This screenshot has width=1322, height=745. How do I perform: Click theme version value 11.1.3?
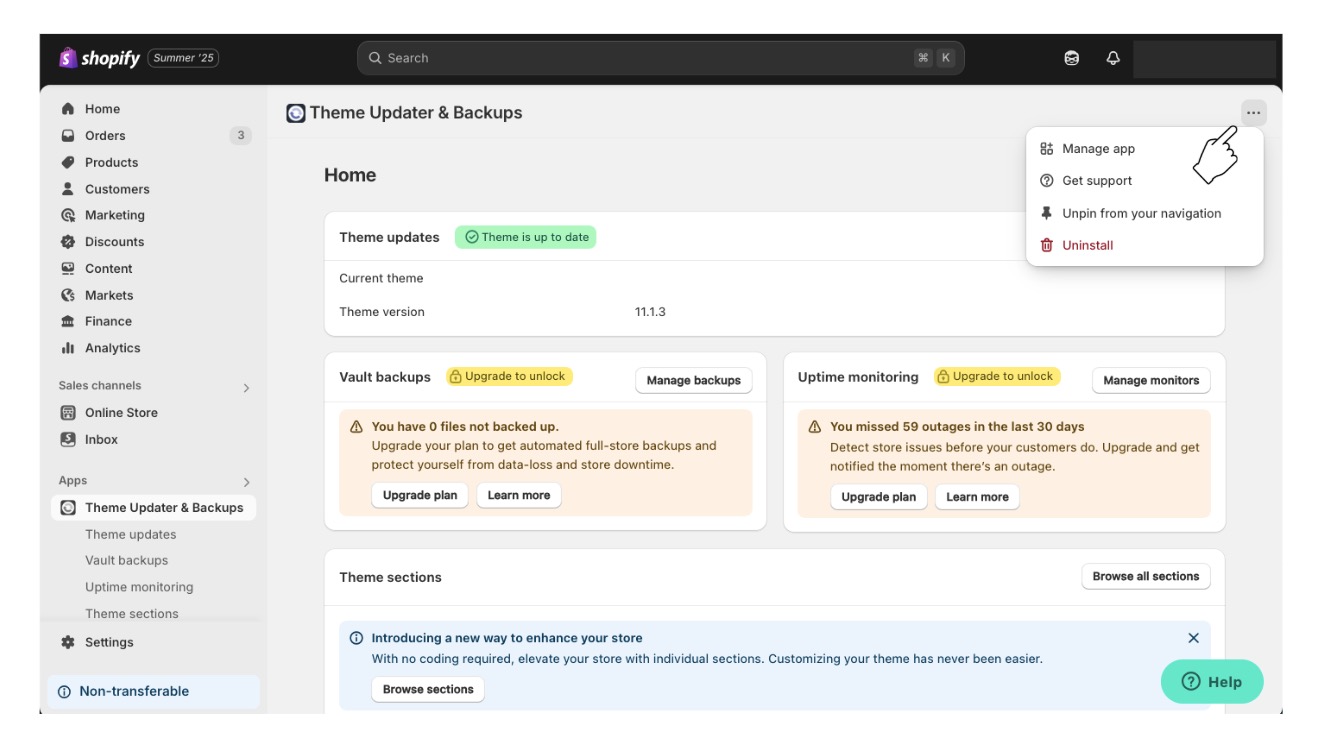(x=650, y=312)
